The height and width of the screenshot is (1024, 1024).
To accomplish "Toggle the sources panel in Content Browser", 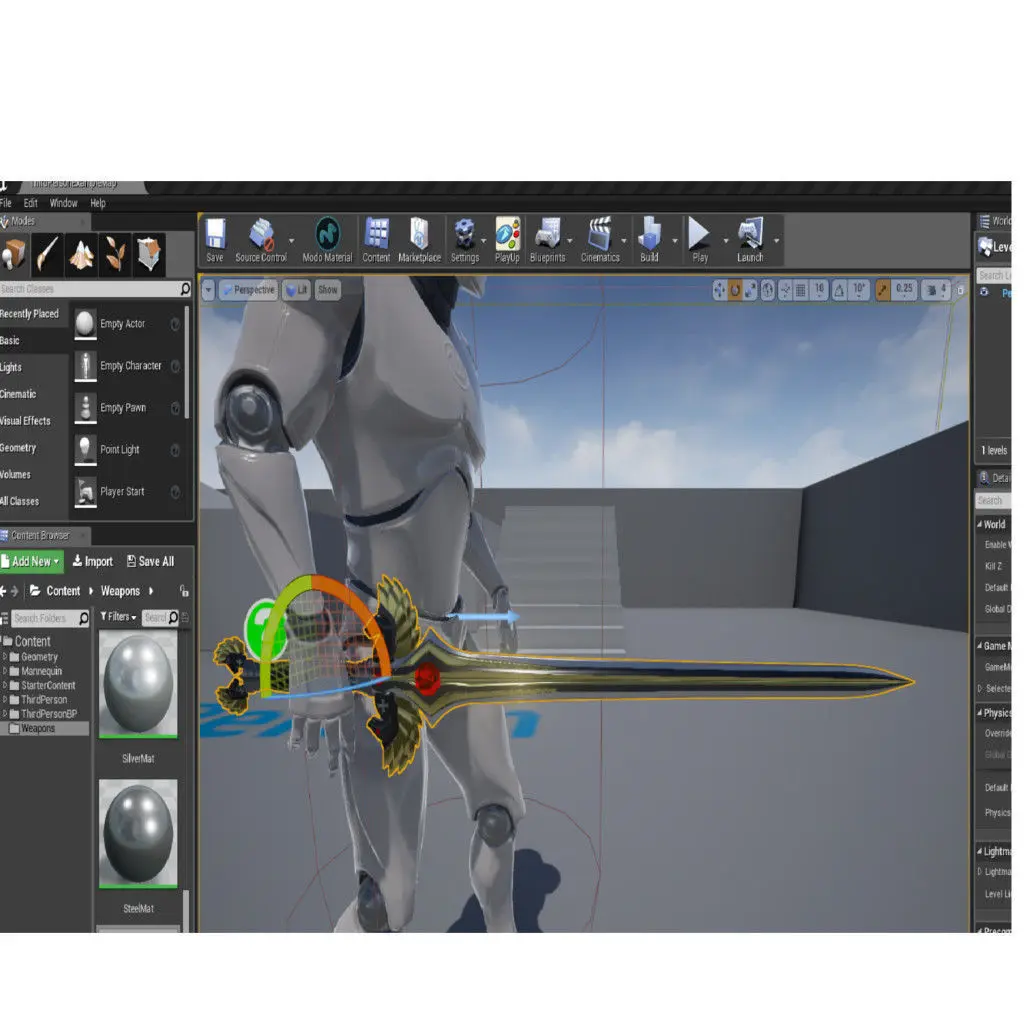I will (4, 618).
